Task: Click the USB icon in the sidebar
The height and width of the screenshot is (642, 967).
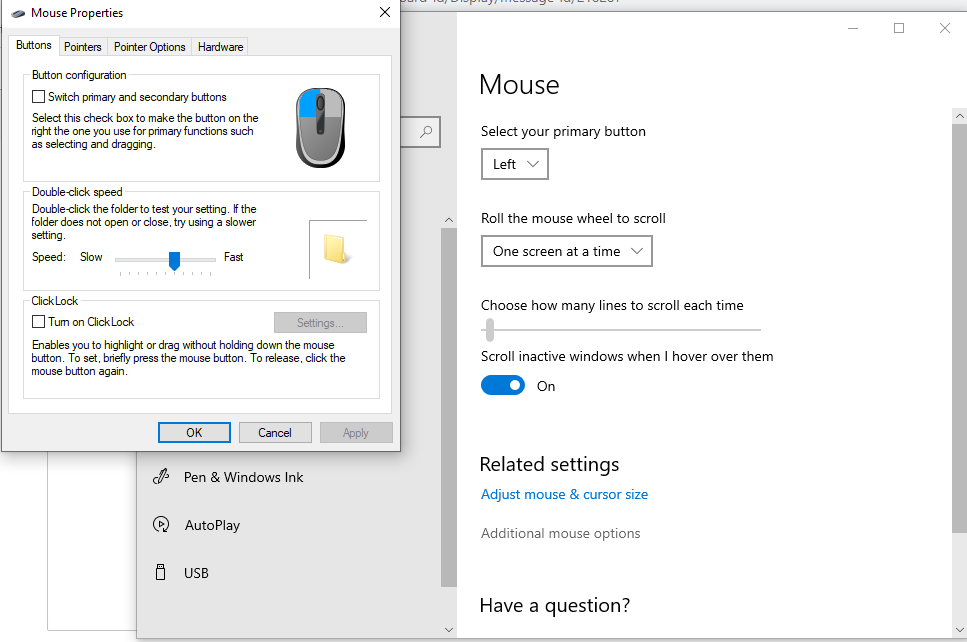Action: tap(161, 572)
